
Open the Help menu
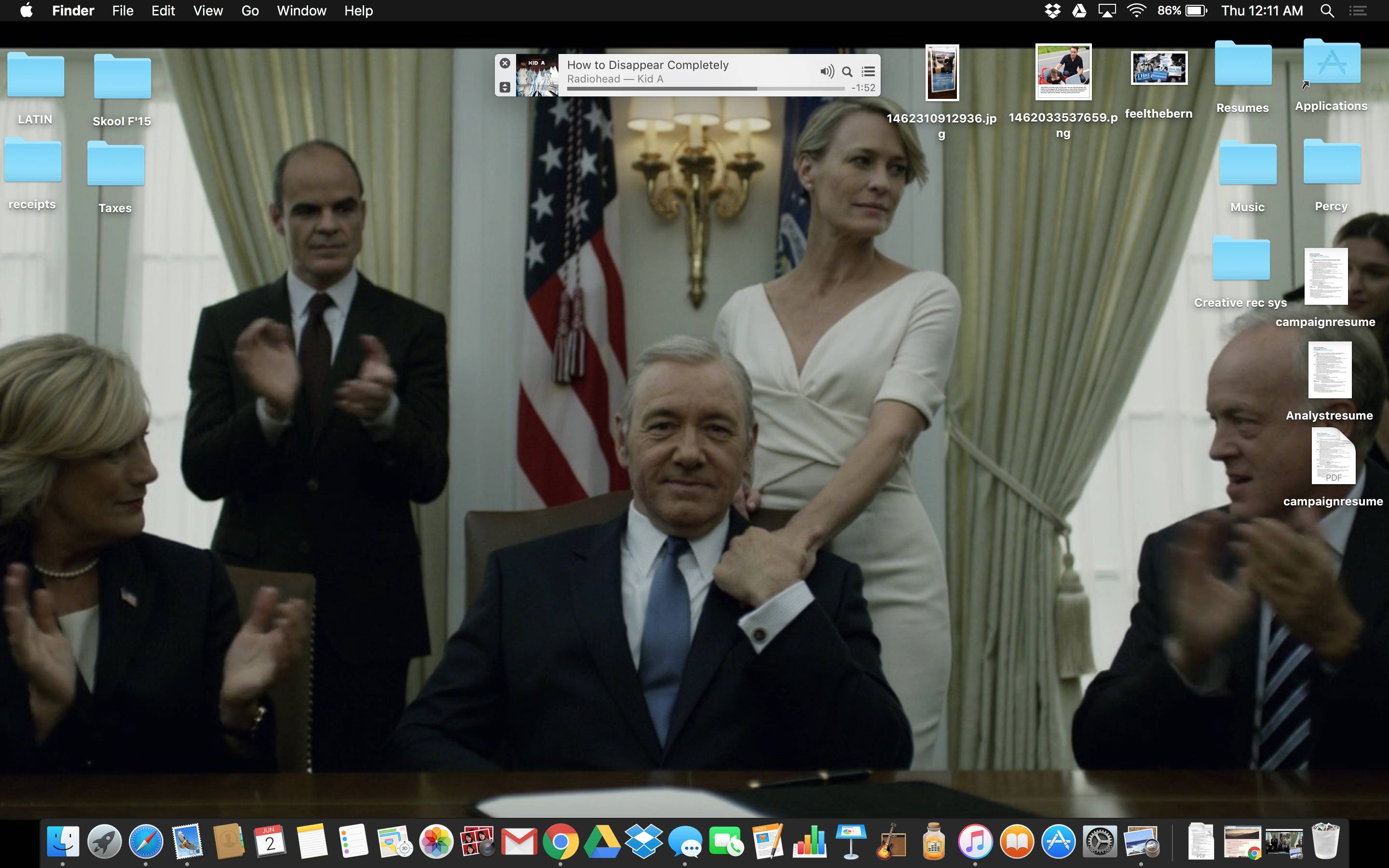coord(359,10)
